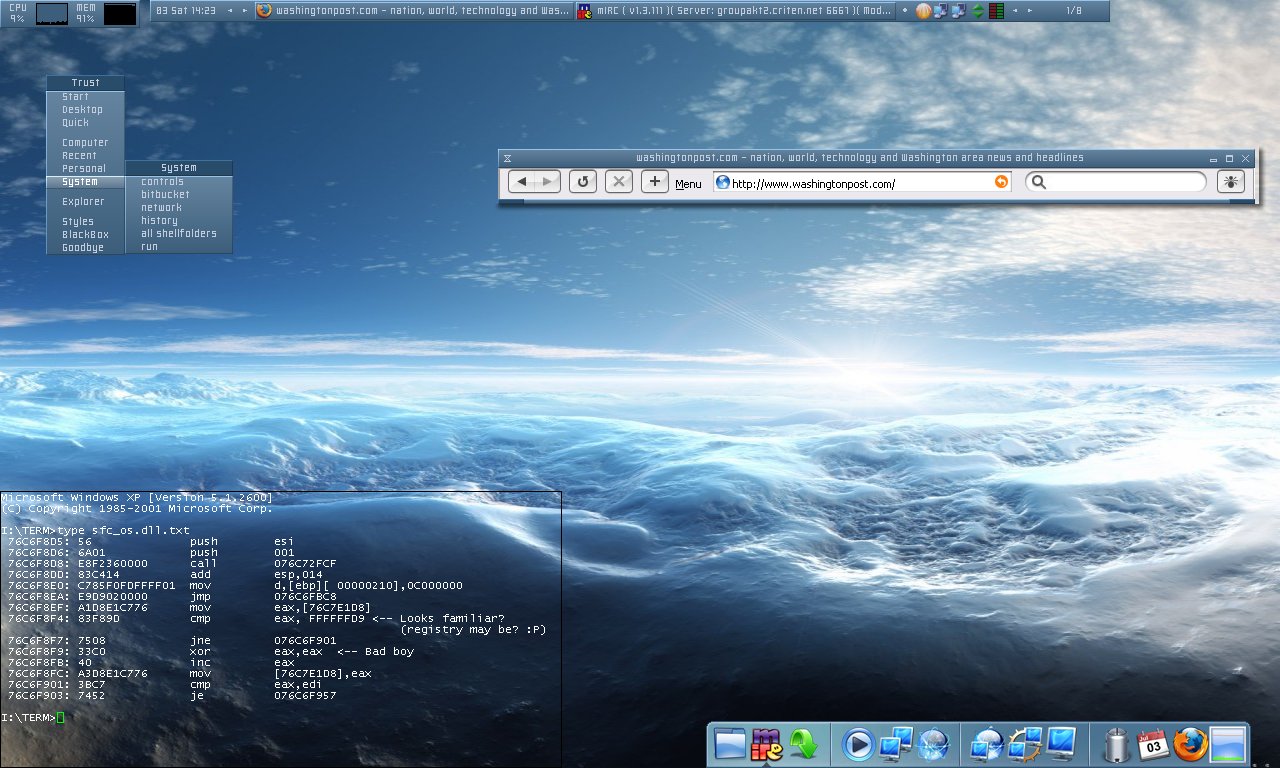Click the first network monitors tray icon
This screenshot has width=1280, height=768.
(x=940, y=11)
